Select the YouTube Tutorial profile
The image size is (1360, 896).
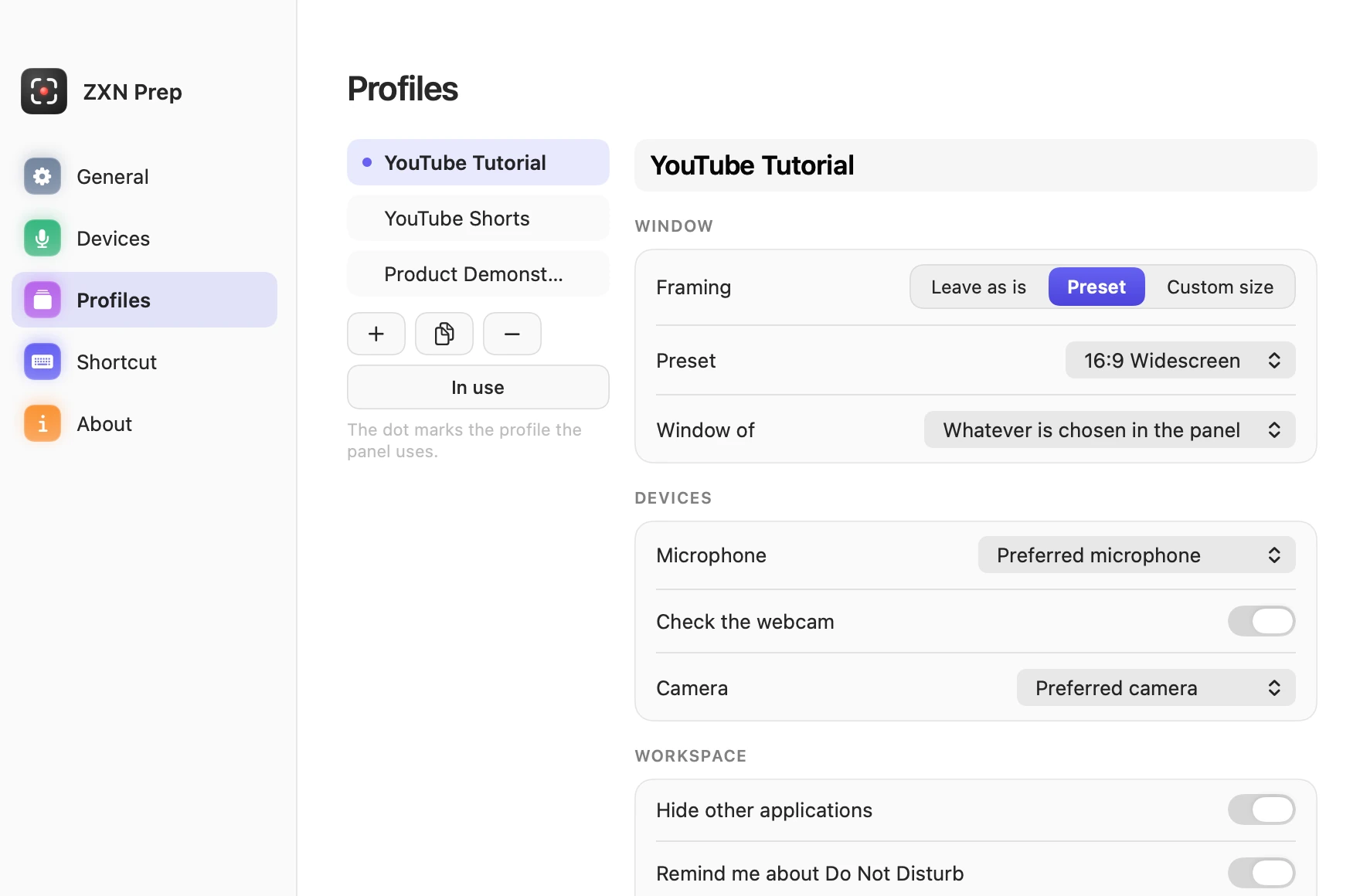478,162
